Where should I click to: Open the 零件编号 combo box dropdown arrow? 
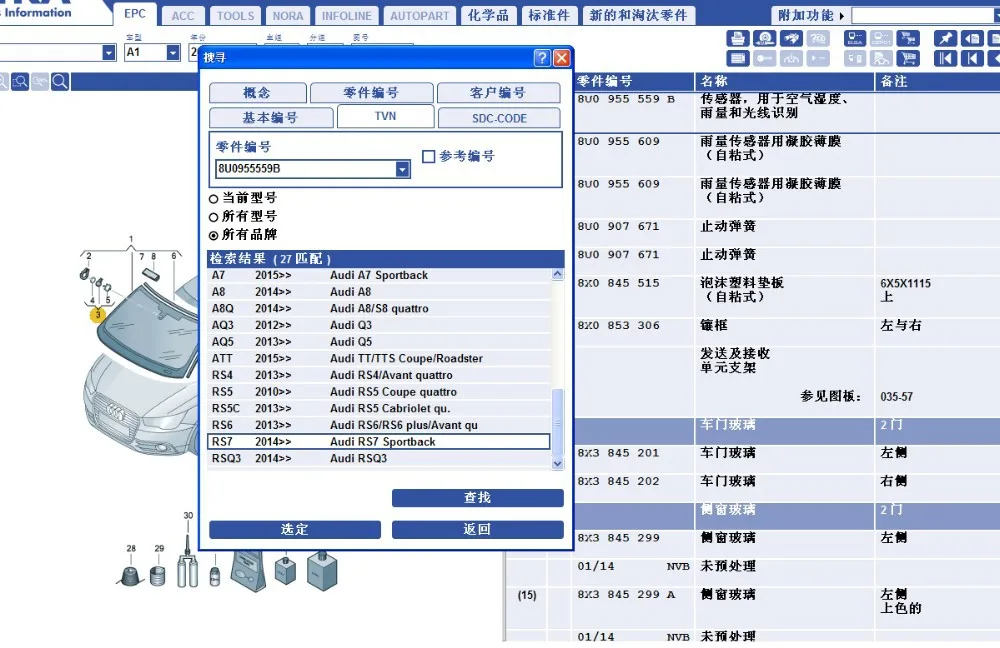(x=402, y=169)
